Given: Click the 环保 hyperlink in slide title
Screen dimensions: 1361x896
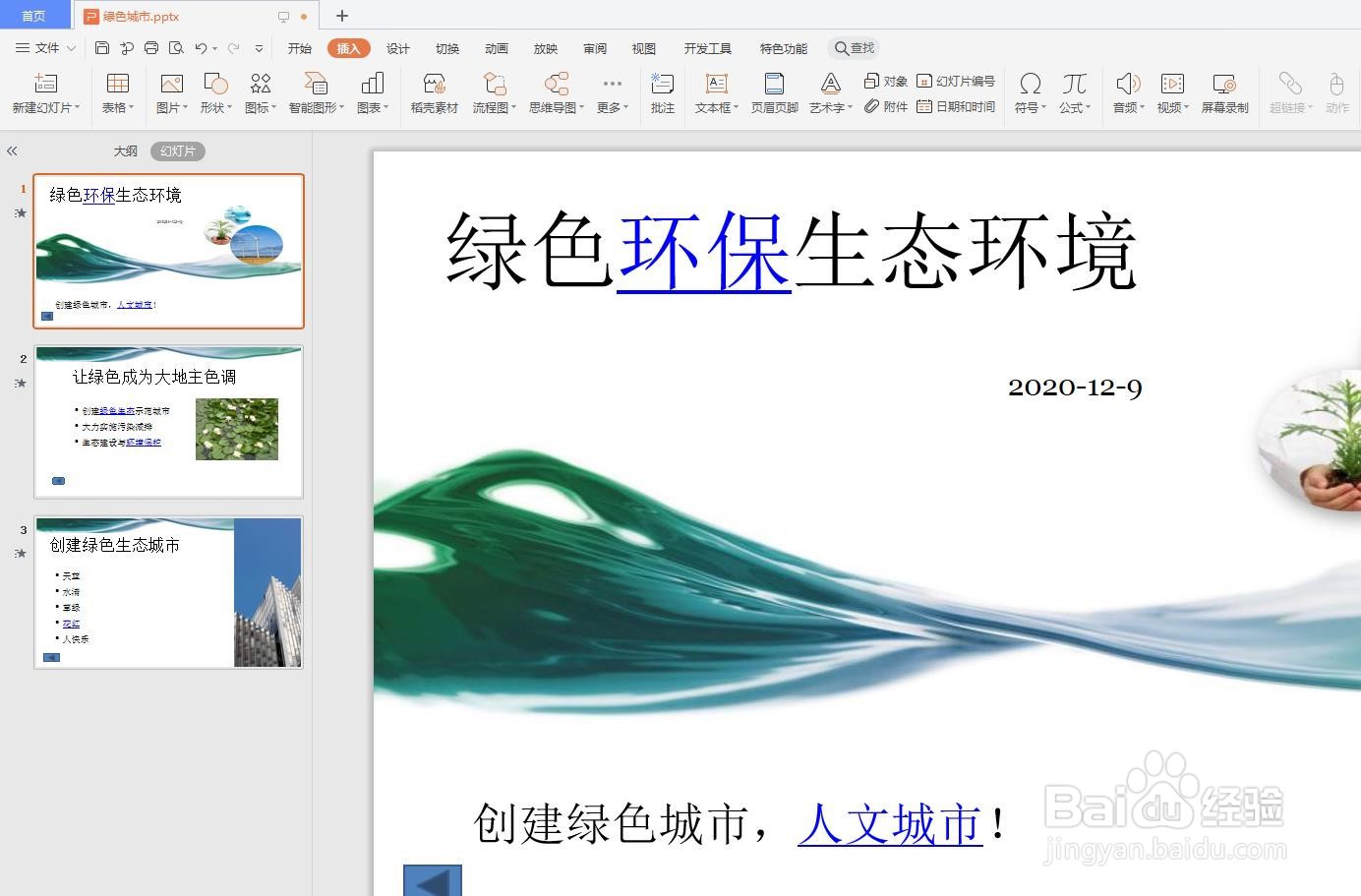Looking at the screenshot, I should pos(704,252).
